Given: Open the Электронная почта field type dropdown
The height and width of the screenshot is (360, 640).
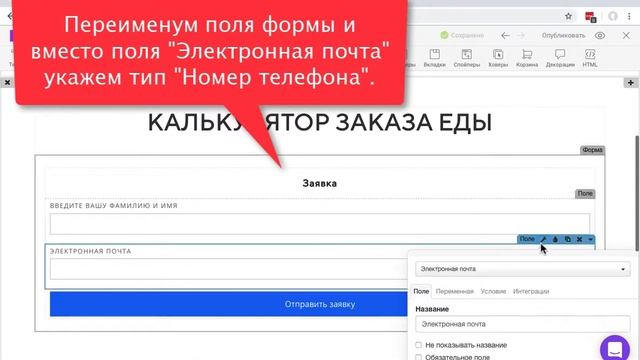Looking at the screenshot, I should pos(523,269).
